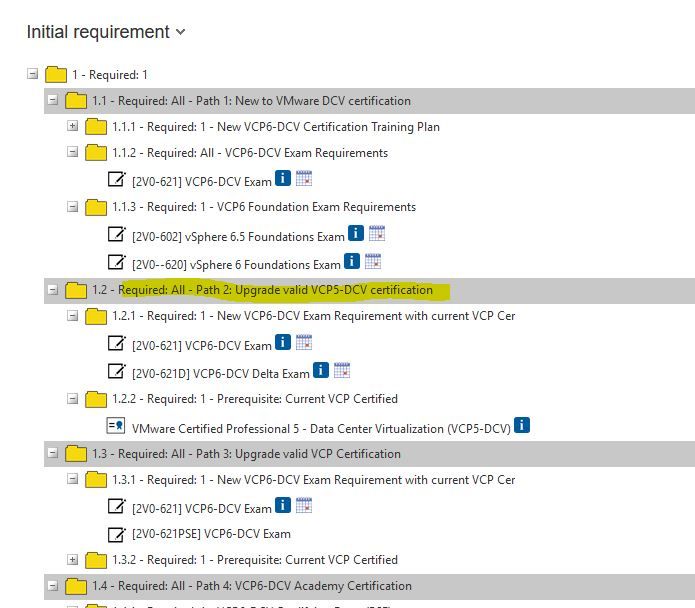Open the Initial requirement dropdown

(181, 32)
